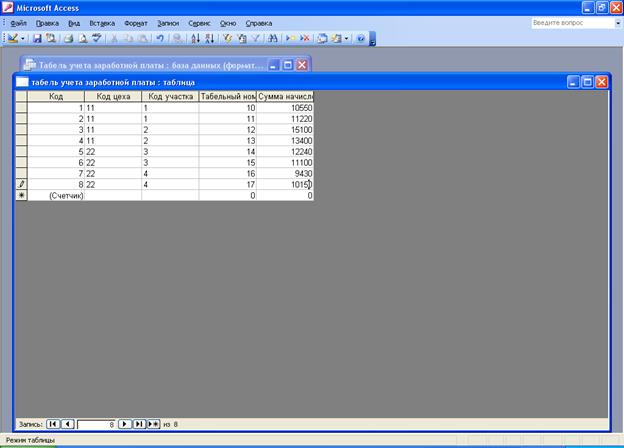Screen dimensions: 624x448
Task: Click the cell with value 13400
Action: [285, 141]
